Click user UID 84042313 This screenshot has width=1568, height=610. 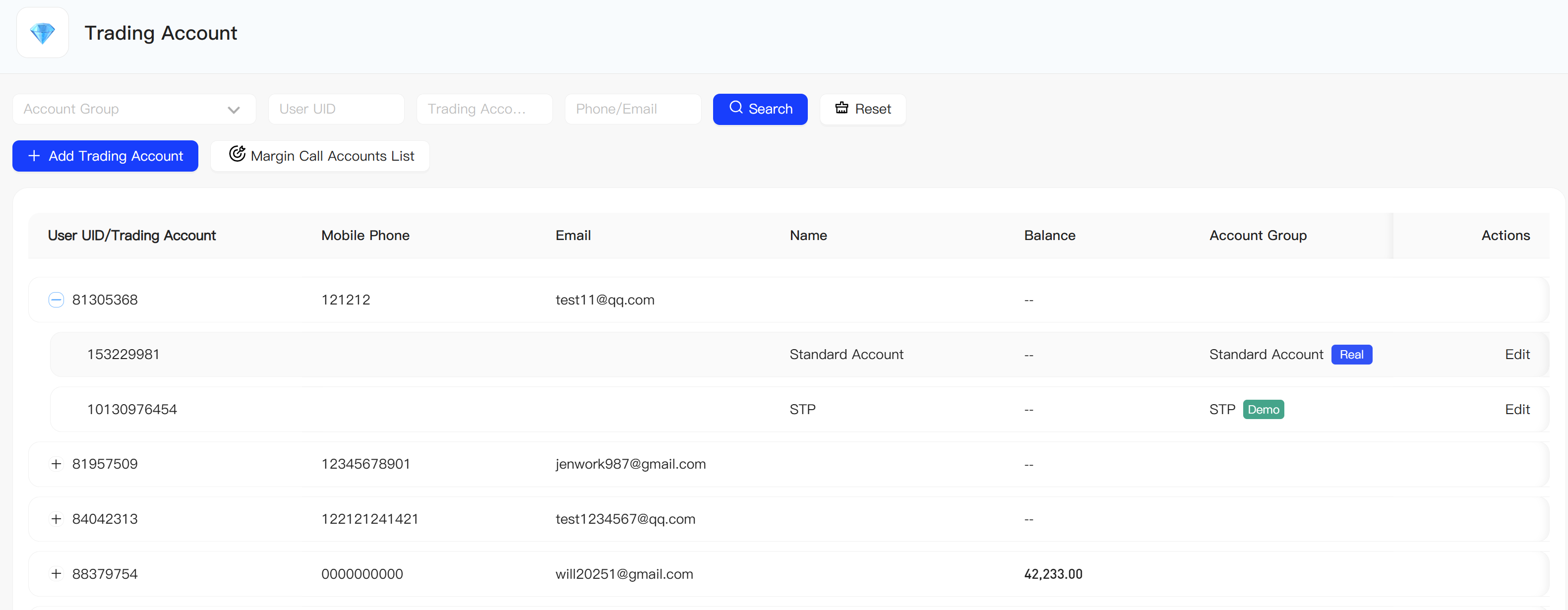coord(105,519)
